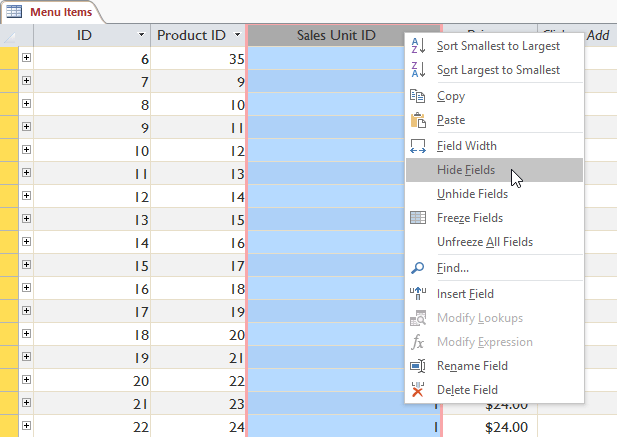Click the Sort Largest to Smallest icon
The width and height of the screenshot is (617, 437).
(419, 70)
